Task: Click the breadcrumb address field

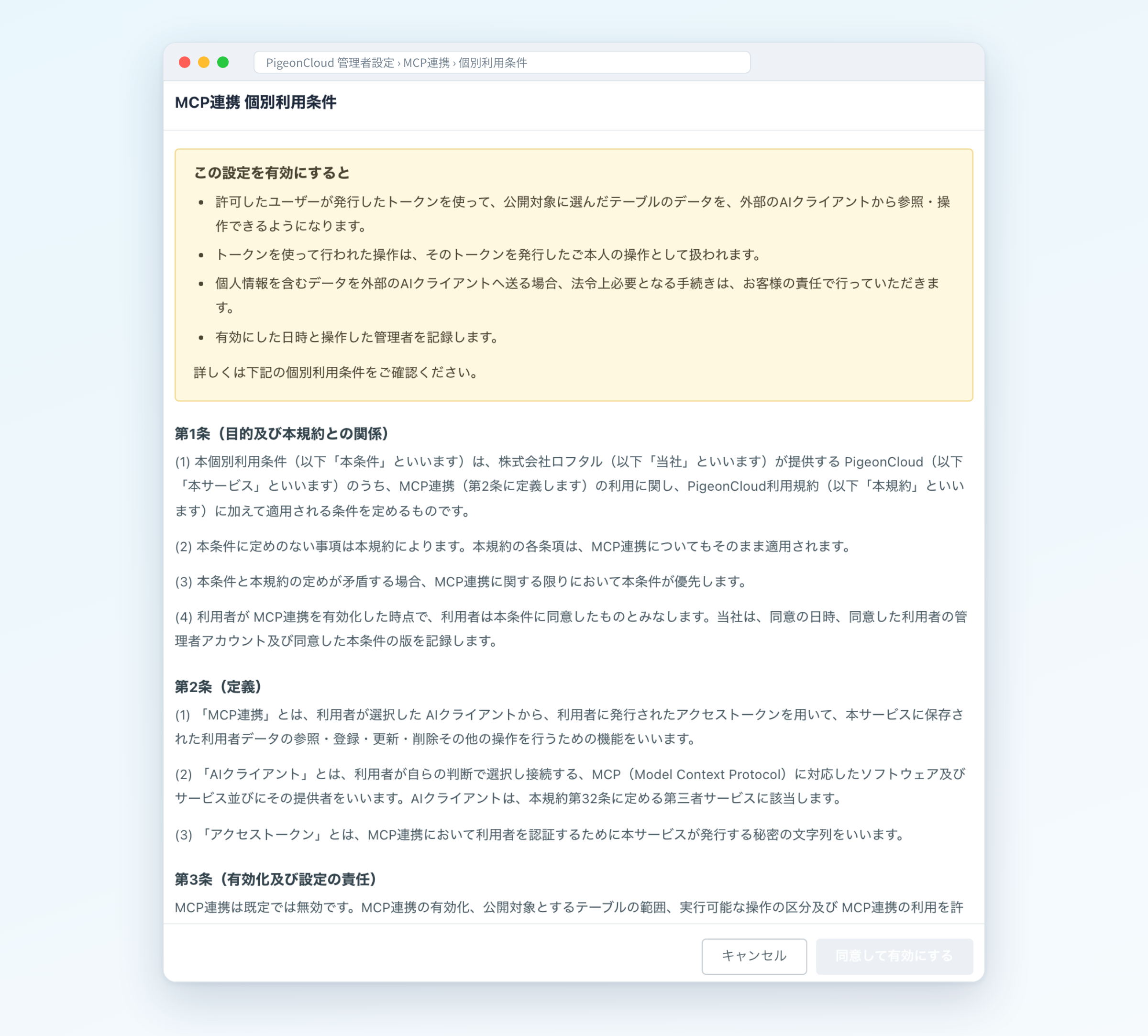Action: 501,63
